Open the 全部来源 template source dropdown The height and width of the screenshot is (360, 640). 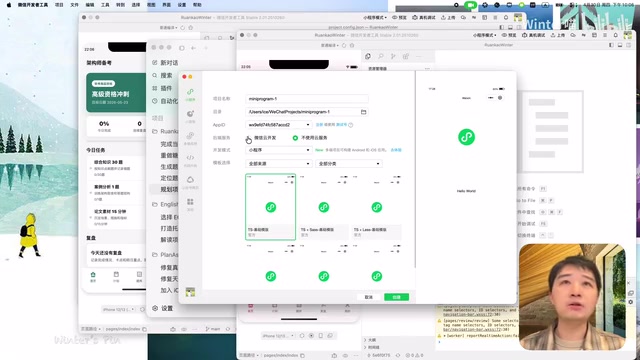[279, 164]
